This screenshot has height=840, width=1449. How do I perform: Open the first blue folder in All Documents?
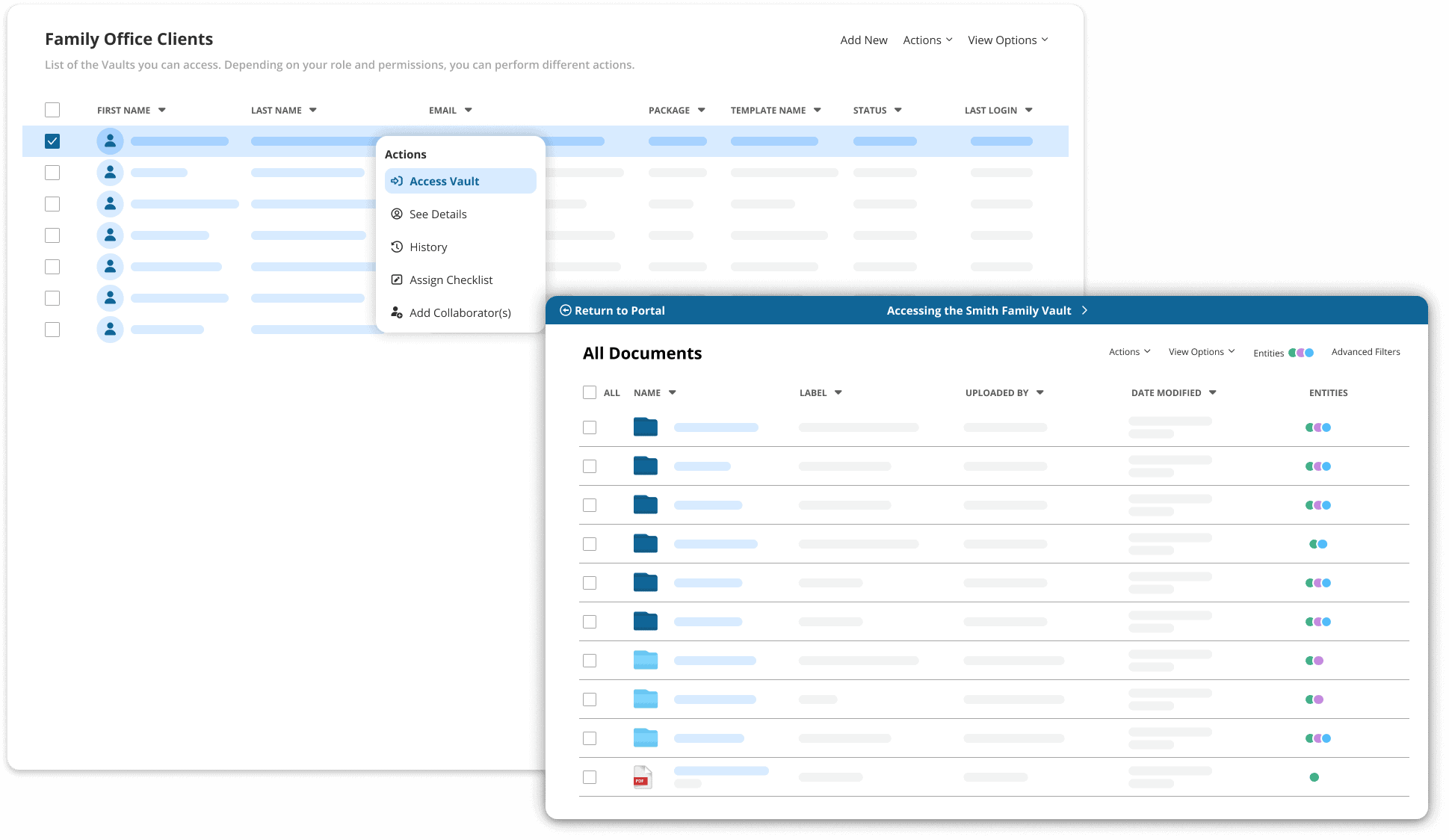[x=645, y=427]
